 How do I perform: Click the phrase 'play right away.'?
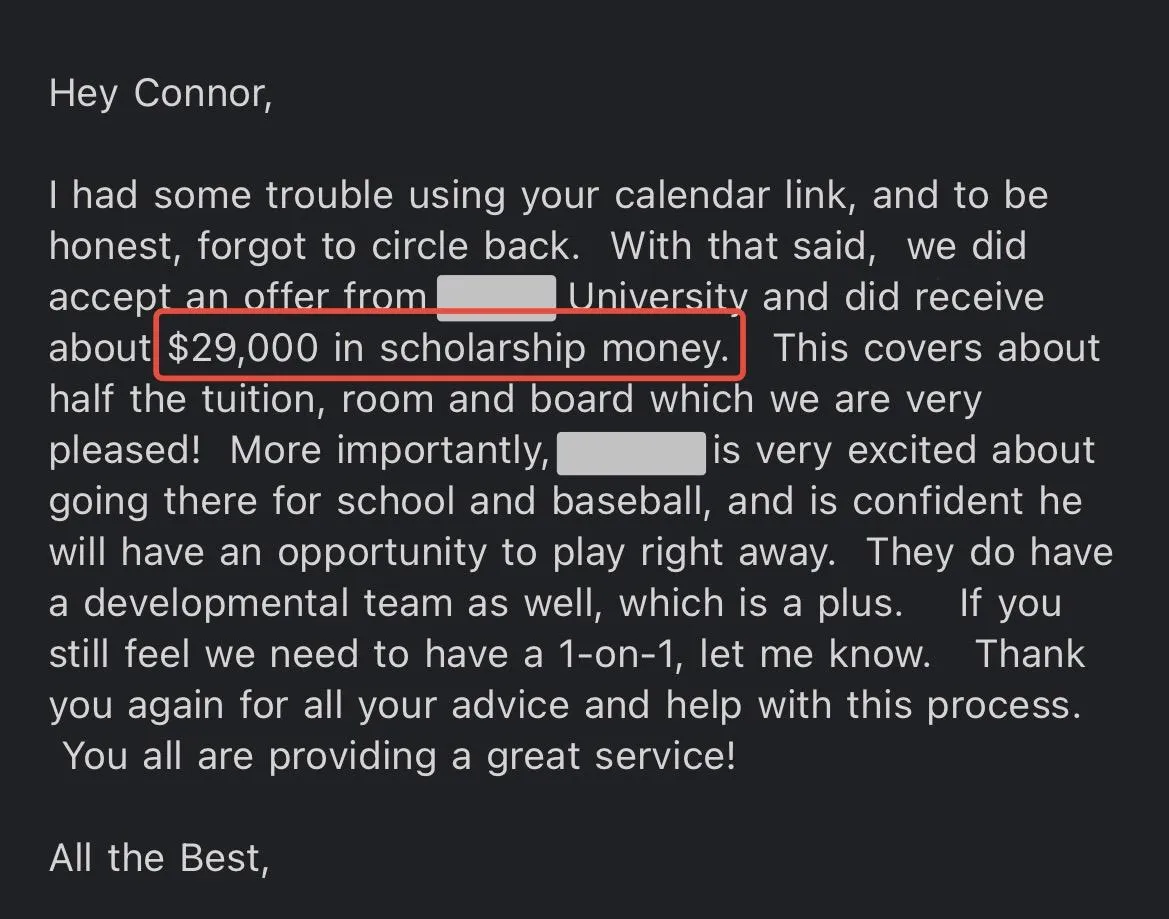point(694,553)
